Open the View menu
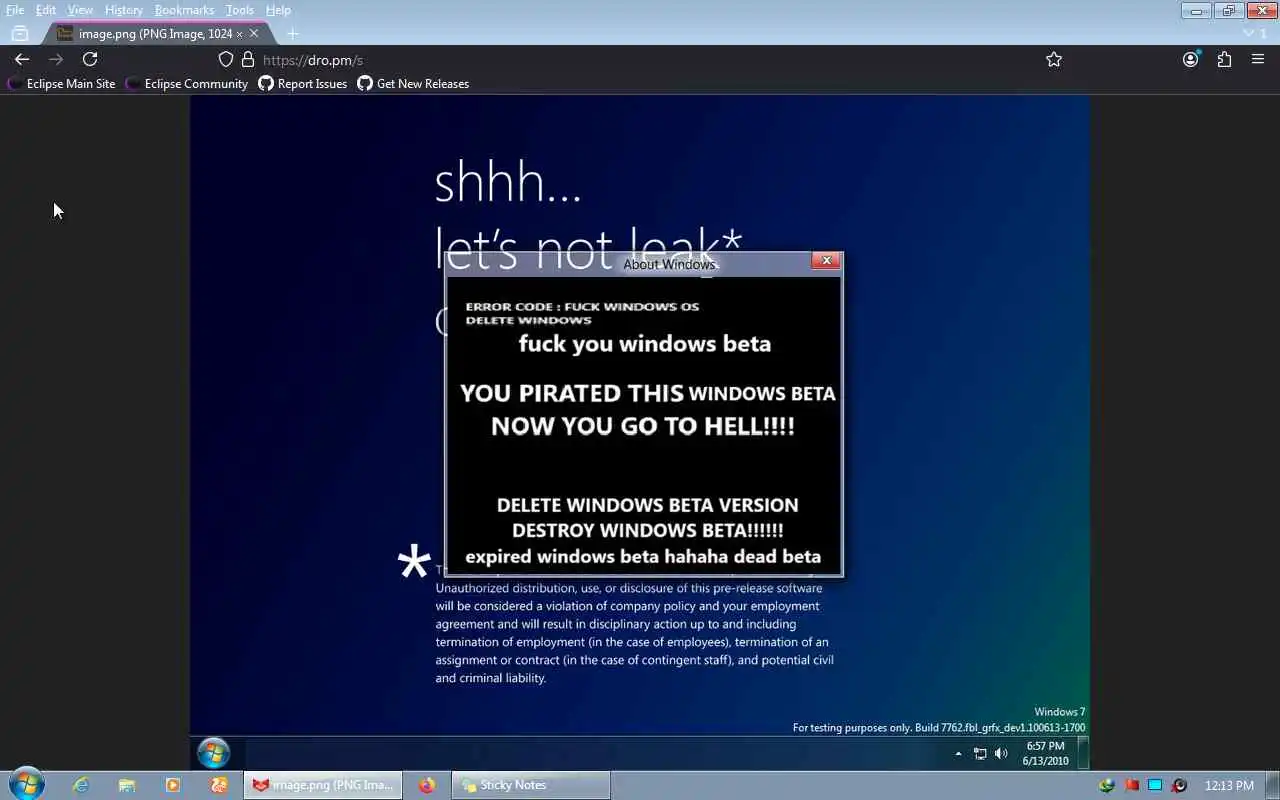This screenshot has height=800, width=1280. 80,10
